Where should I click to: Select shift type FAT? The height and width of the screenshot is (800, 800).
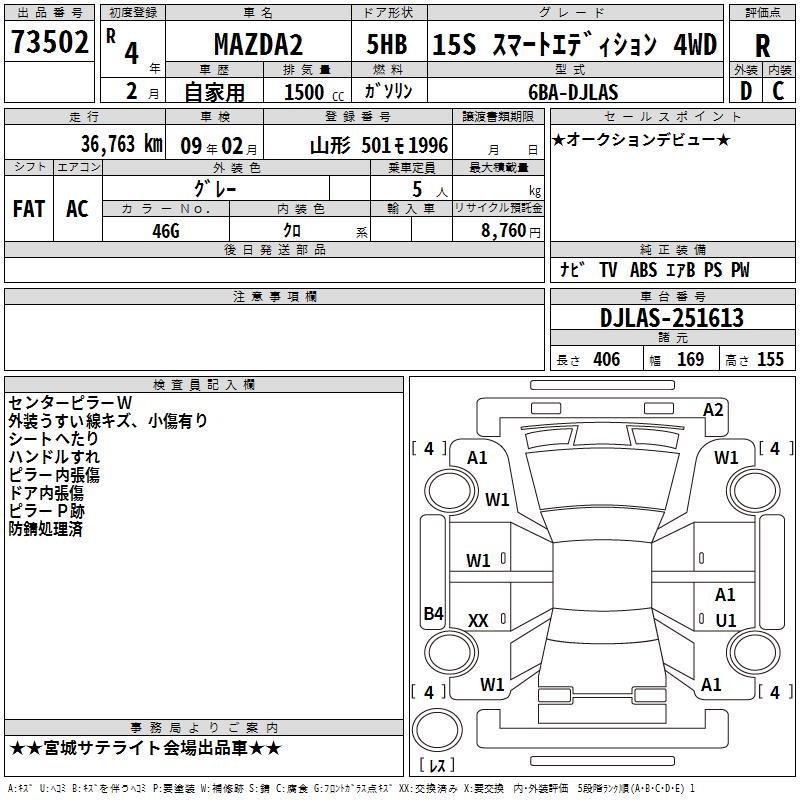coord(29,209)
